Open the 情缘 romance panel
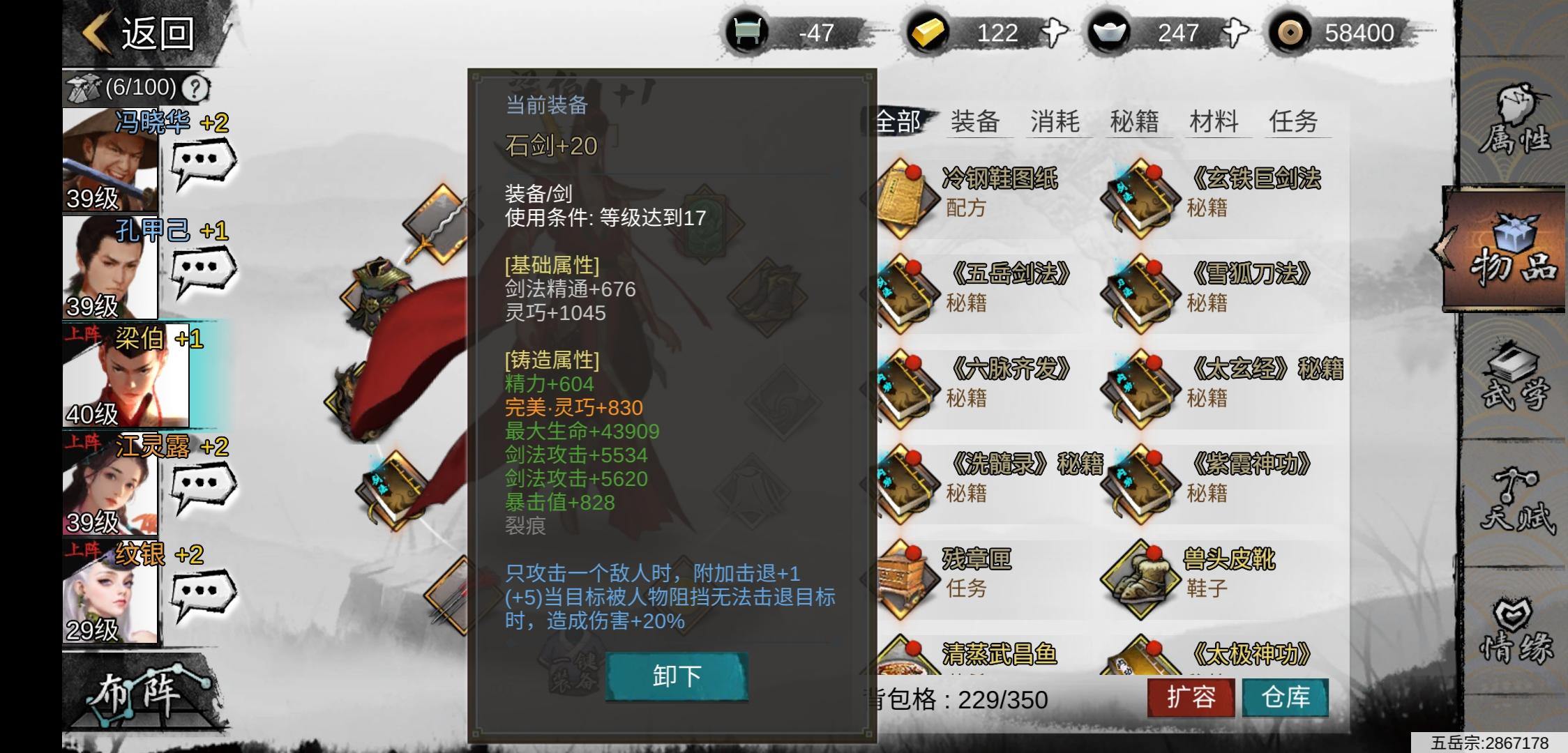The image size is (1568, 753). pos(1515,629)
